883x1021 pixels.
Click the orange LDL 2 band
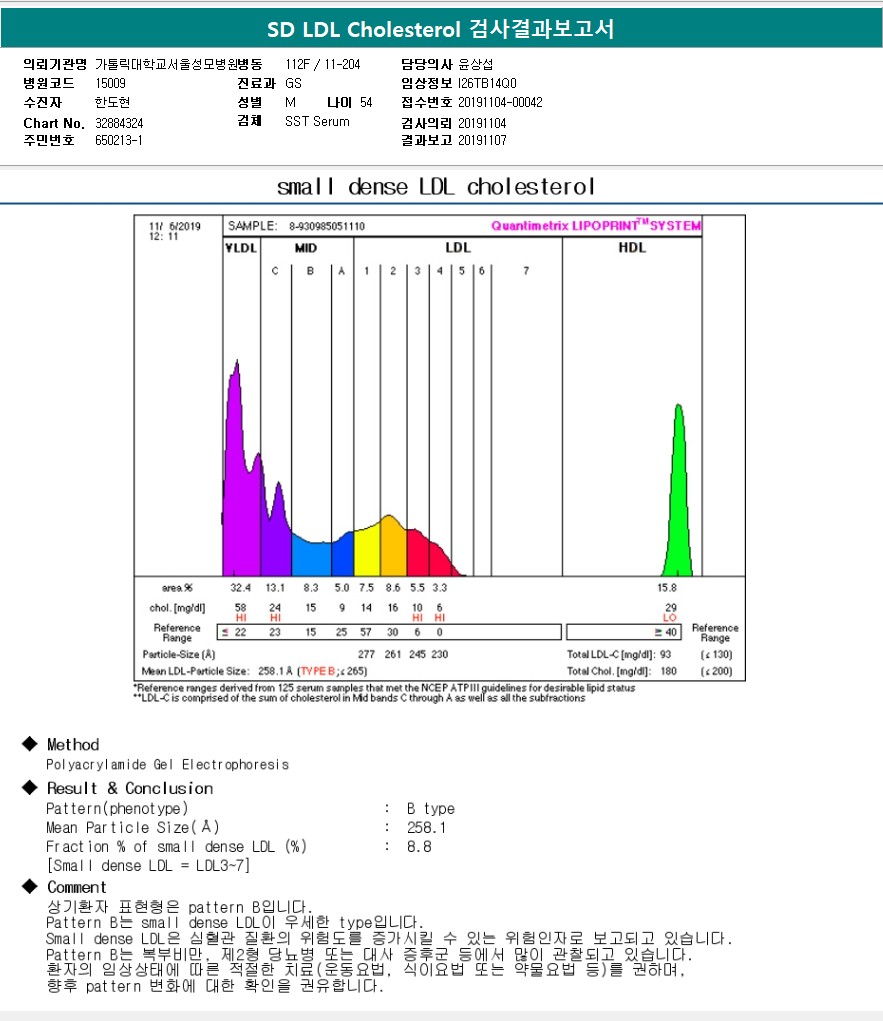tap(393, 547)
